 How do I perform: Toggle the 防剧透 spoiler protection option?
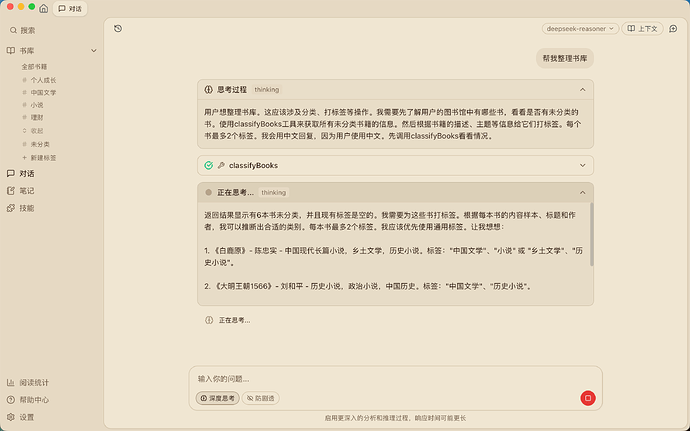262,398
